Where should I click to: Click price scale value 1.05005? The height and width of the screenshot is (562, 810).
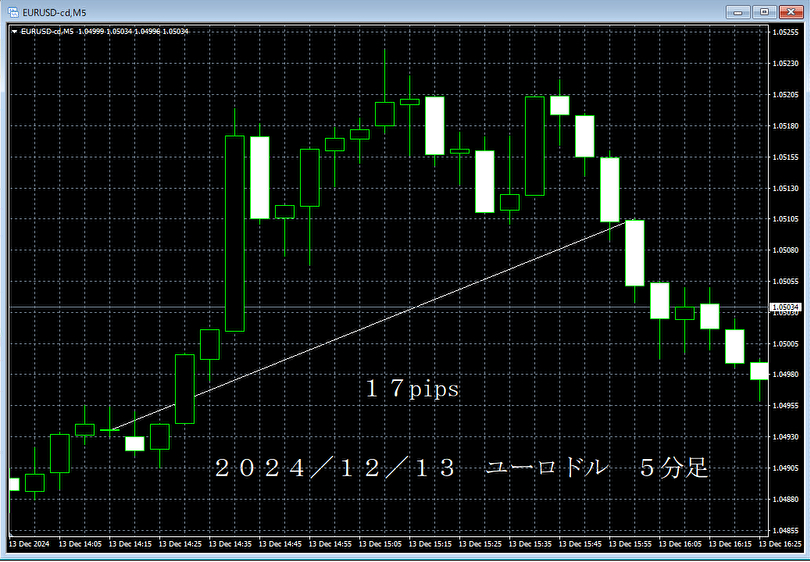coord(785,344)
